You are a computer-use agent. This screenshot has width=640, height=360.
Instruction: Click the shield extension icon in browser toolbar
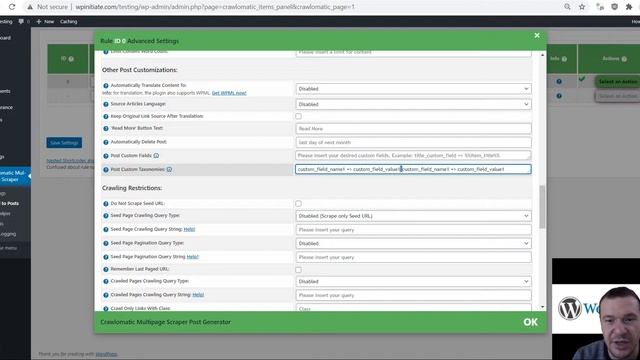[x=614, y=7]
